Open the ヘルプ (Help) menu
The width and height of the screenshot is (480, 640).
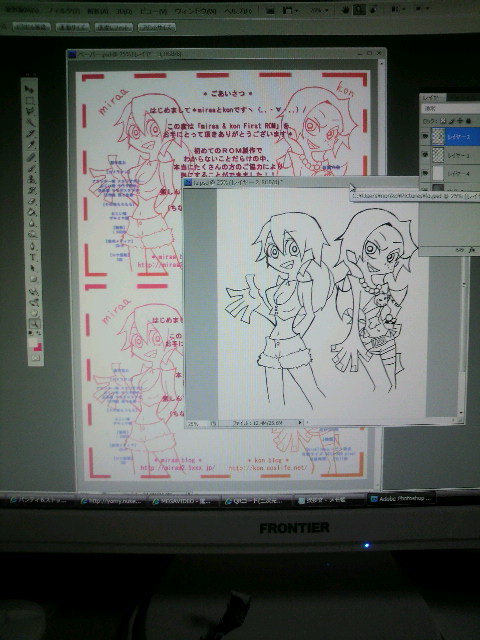[x=238, y=11]
